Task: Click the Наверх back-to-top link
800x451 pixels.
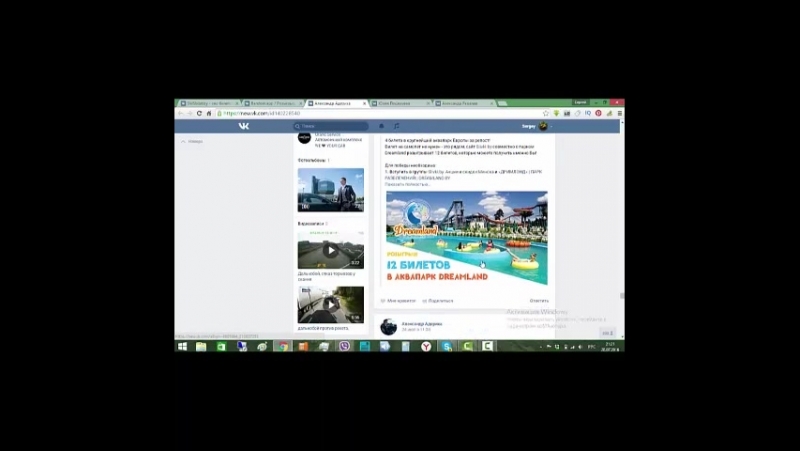Action: coord(192,141)
